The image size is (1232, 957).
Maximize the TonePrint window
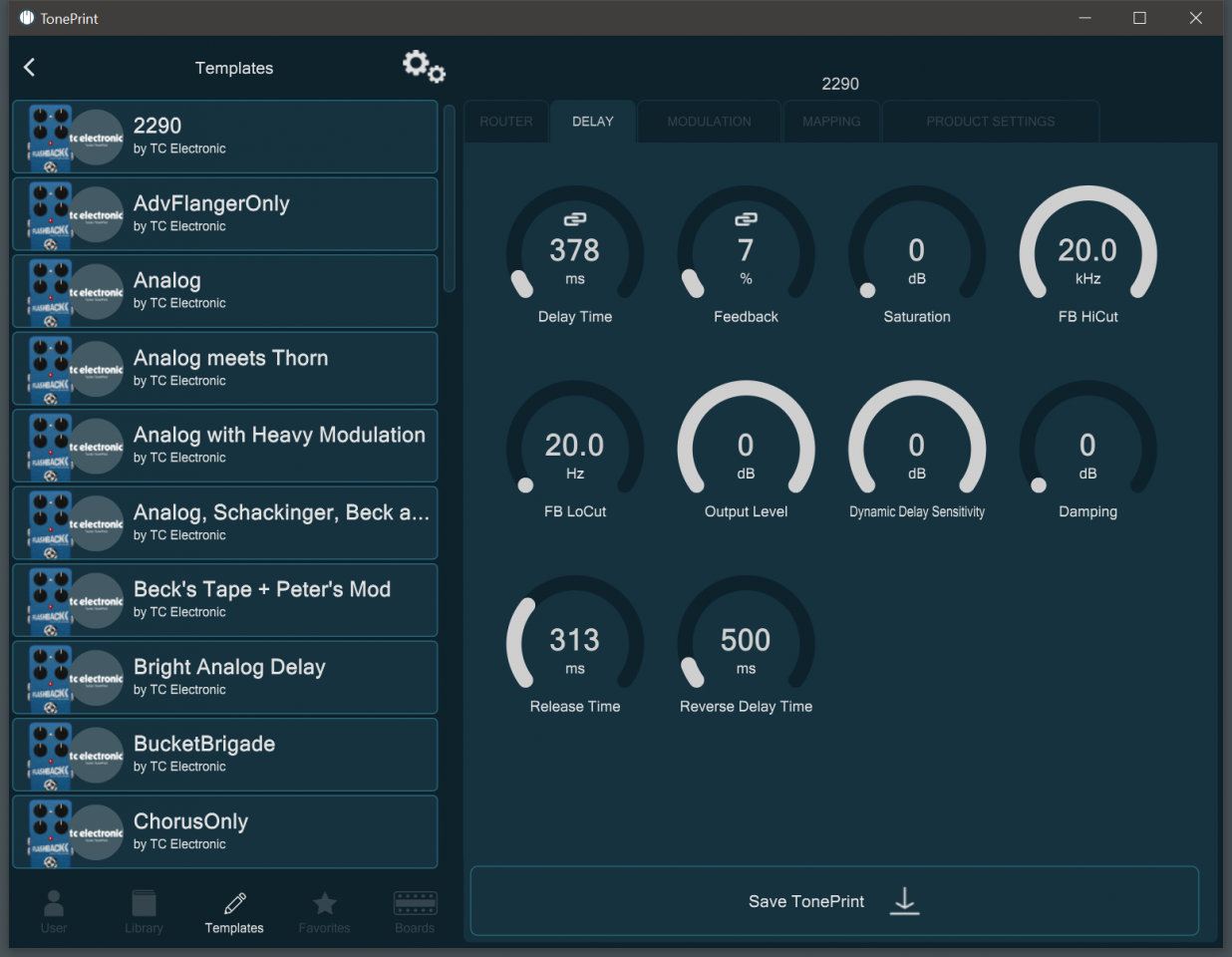[x=1139, y=18]
